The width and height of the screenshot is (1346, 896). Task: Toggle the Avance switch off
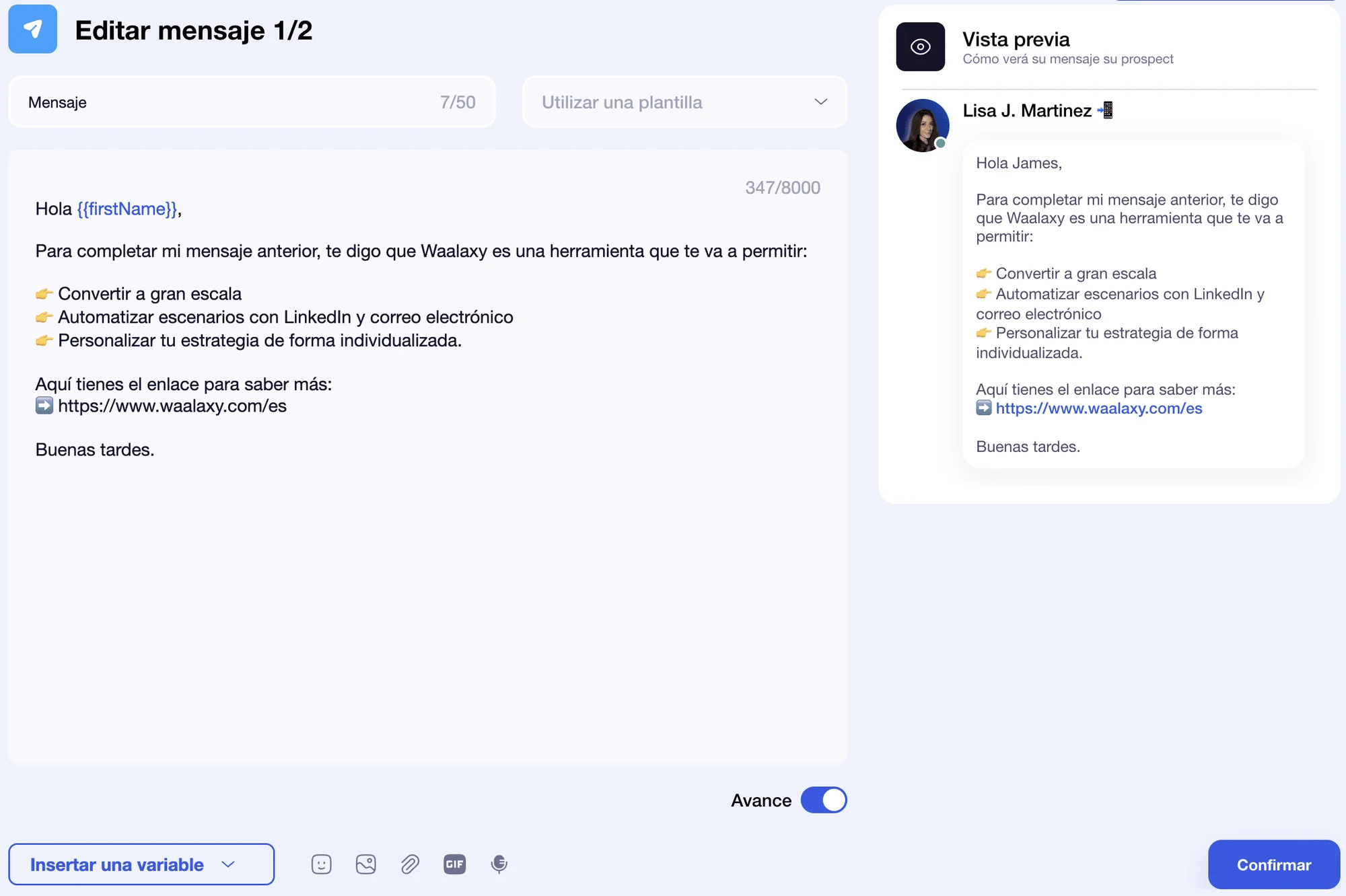click(823, 800)
